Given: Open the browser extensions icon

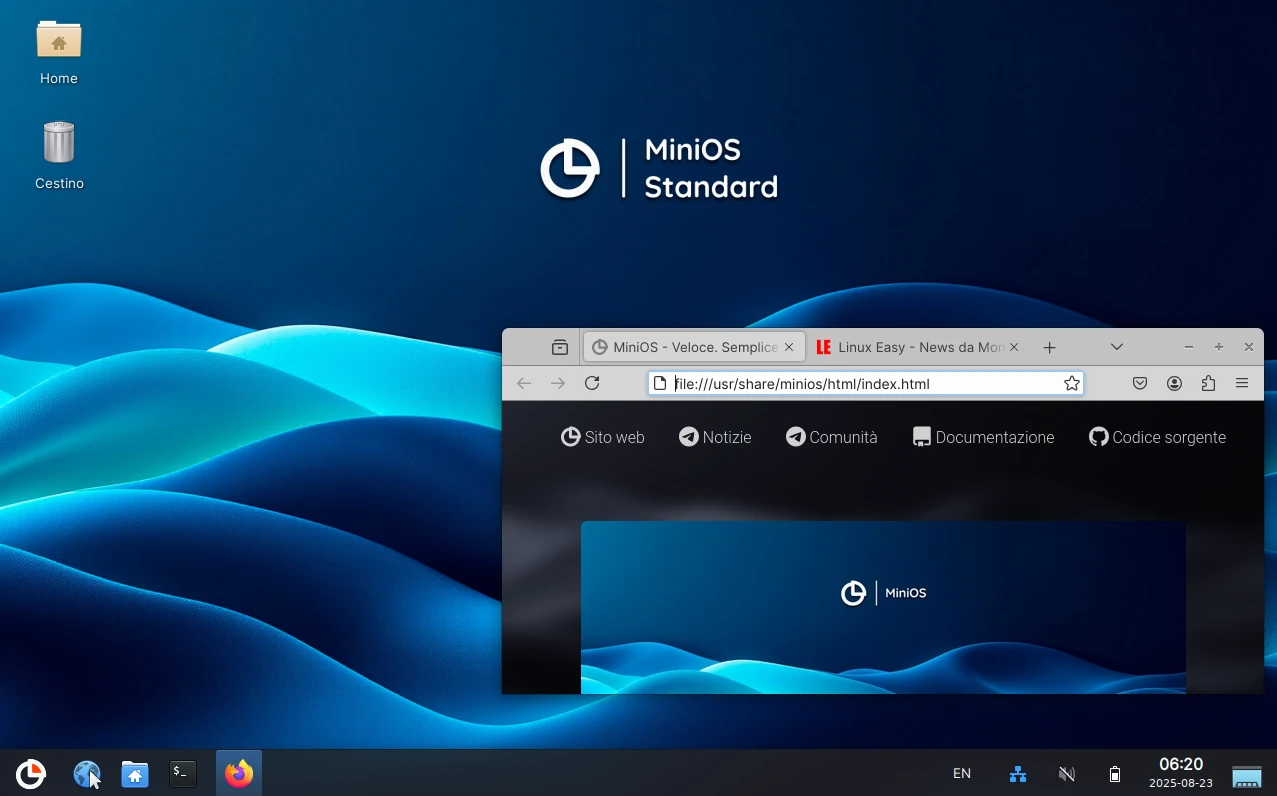Looking at the screenshot, I should point(1208,383).
